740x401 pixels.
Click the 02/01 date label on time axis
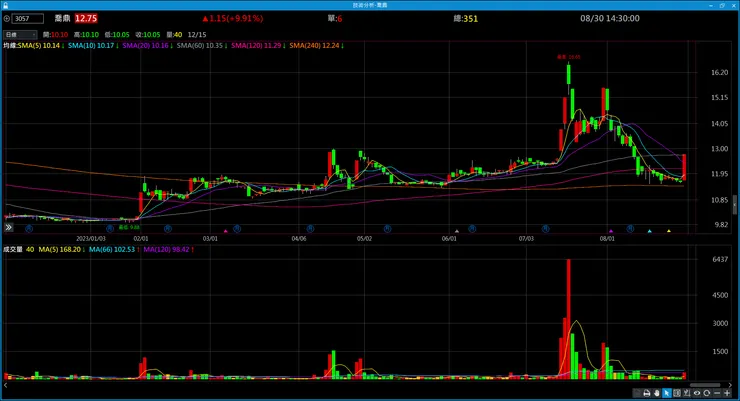click(141, 239)
